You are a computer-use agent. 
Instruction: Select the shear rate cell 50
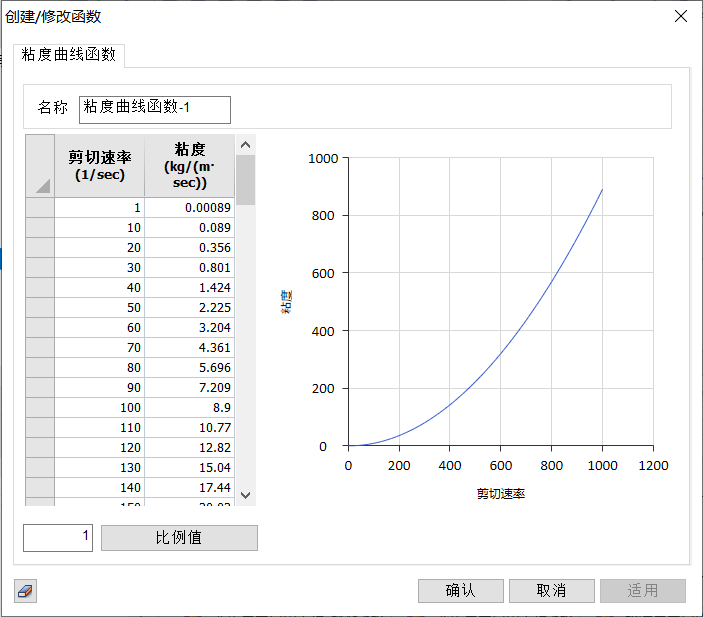tap(100, 308)
